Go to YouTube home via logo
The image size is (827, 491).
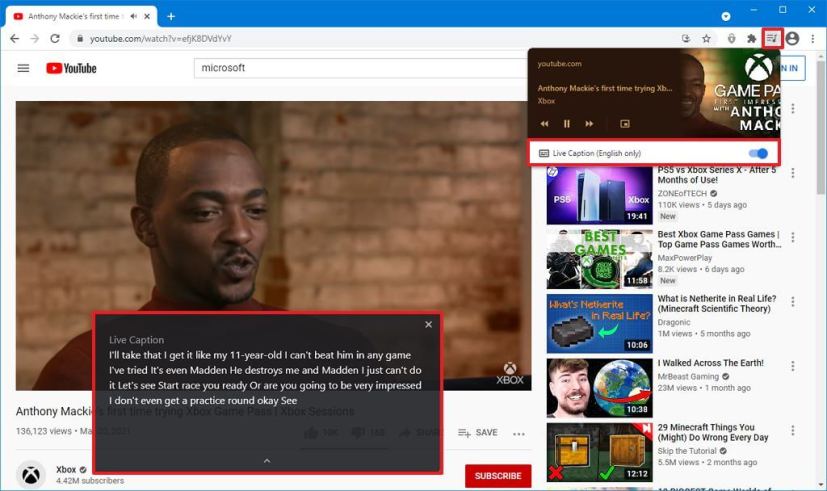[71, 68]
